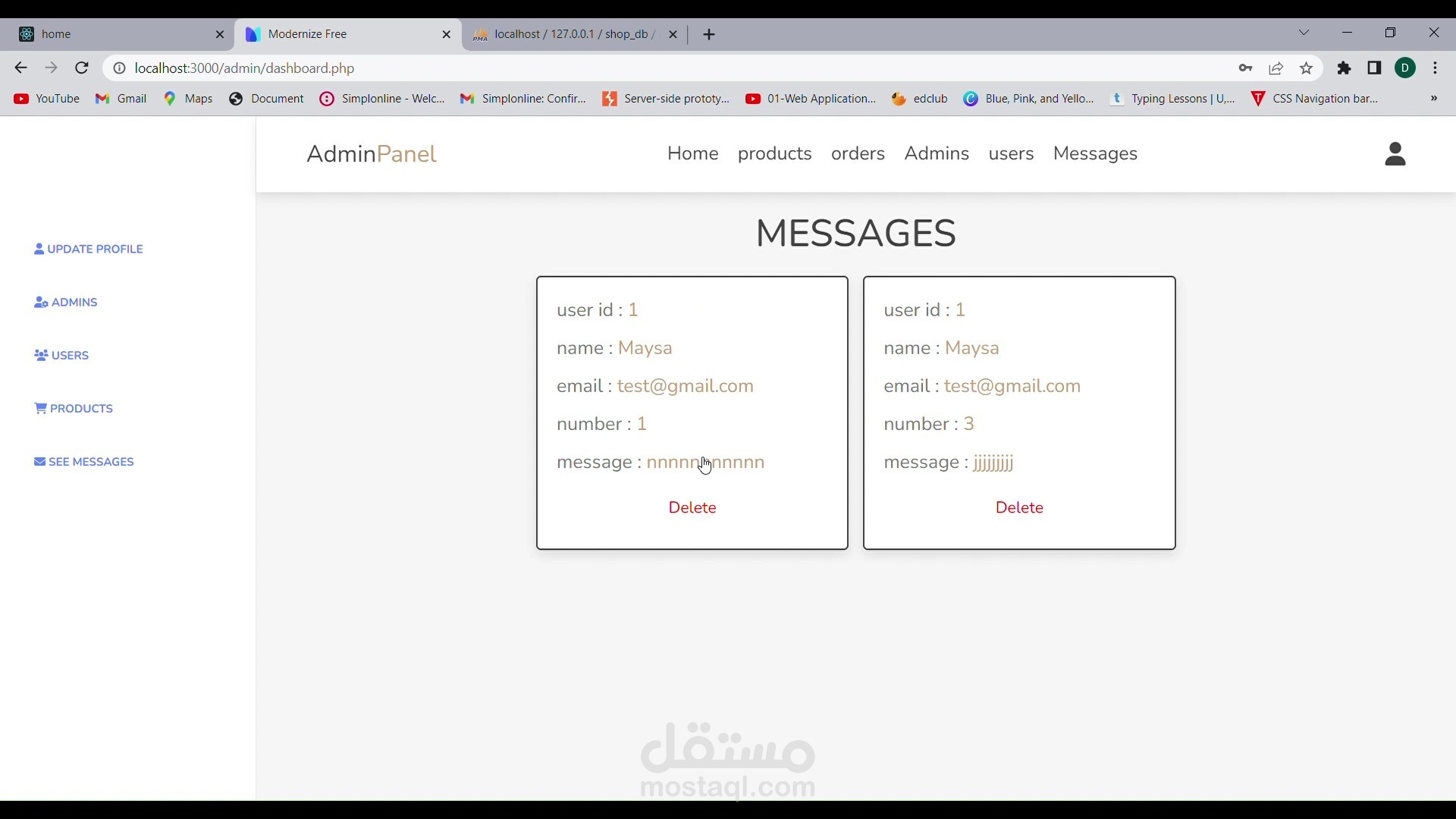Click the admin profile user icon
The width and height of the screenshot is (1456, 819).
pos(1395,154)
